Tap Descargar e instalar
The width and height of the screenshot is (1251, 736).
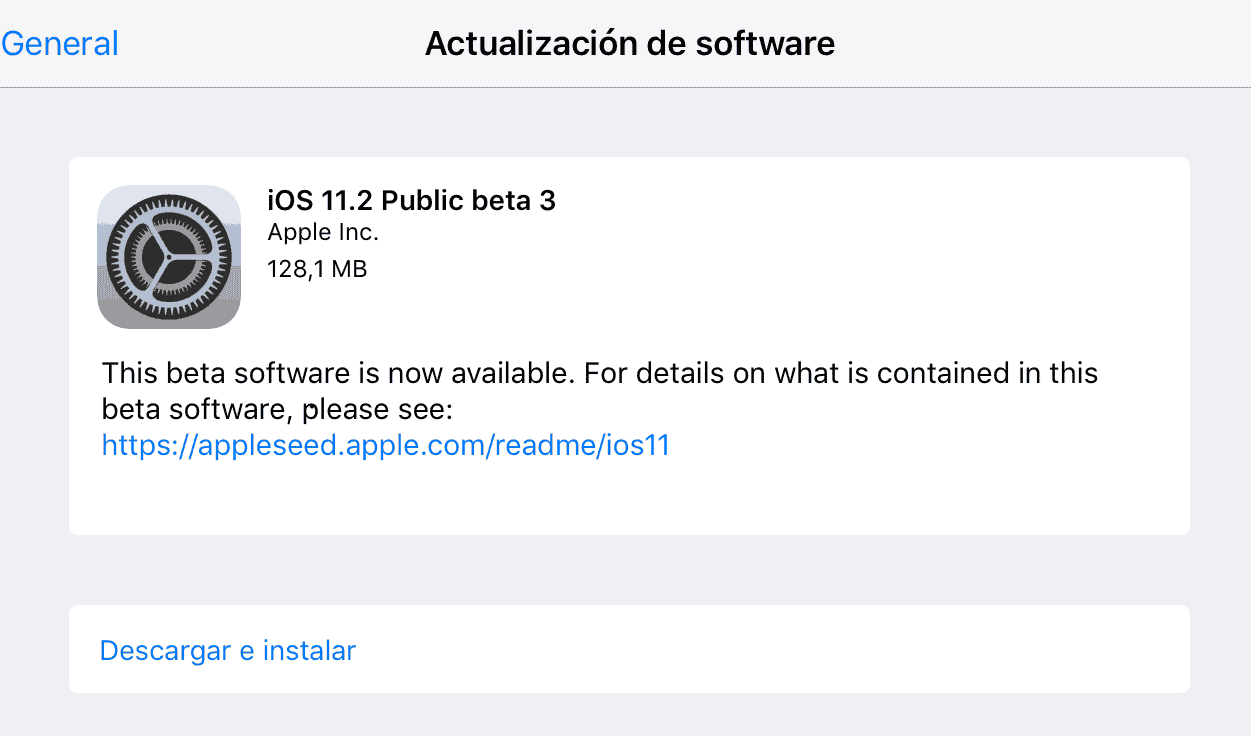[226, 650]
